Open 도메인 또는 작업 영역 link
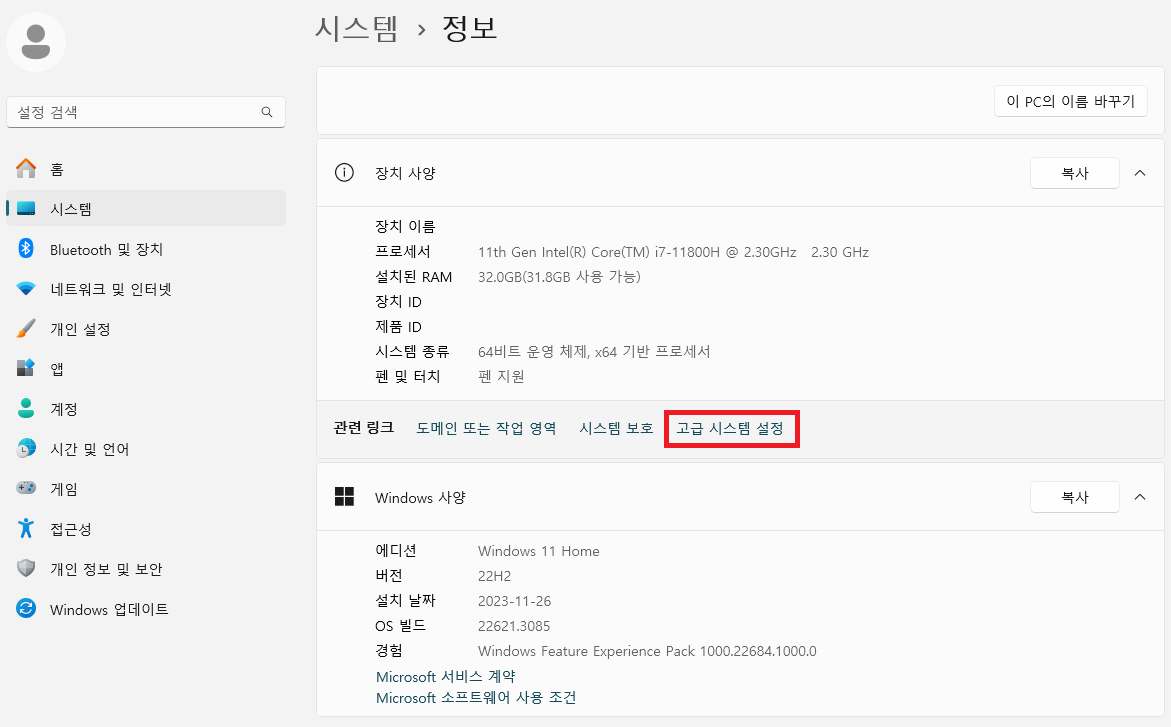This screenshot has width=1171, height=727. coord(486,428)
